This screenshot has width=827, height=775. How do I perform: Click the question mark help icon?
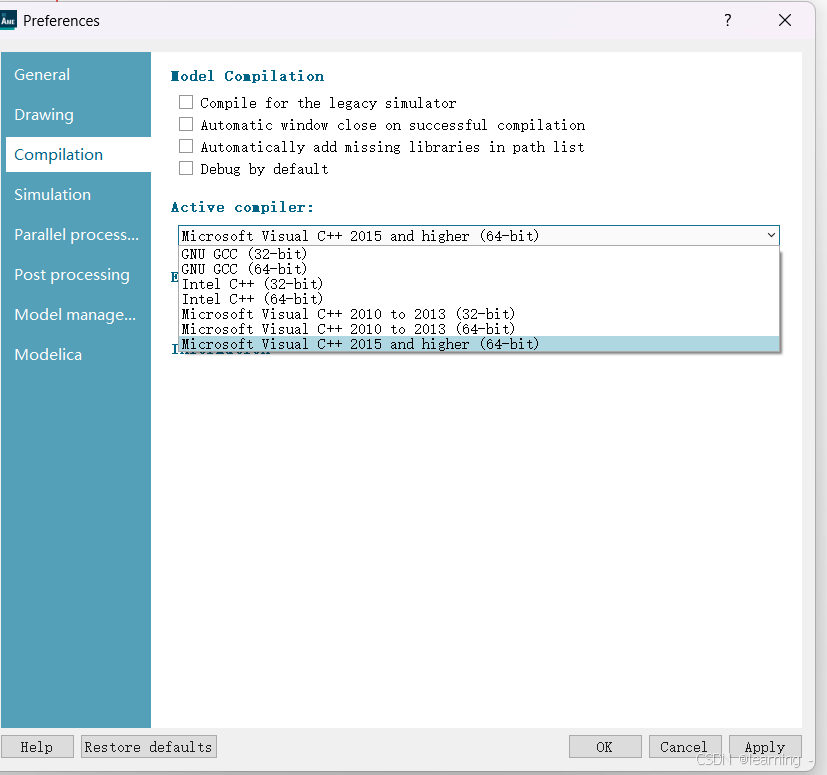[728, 21]
